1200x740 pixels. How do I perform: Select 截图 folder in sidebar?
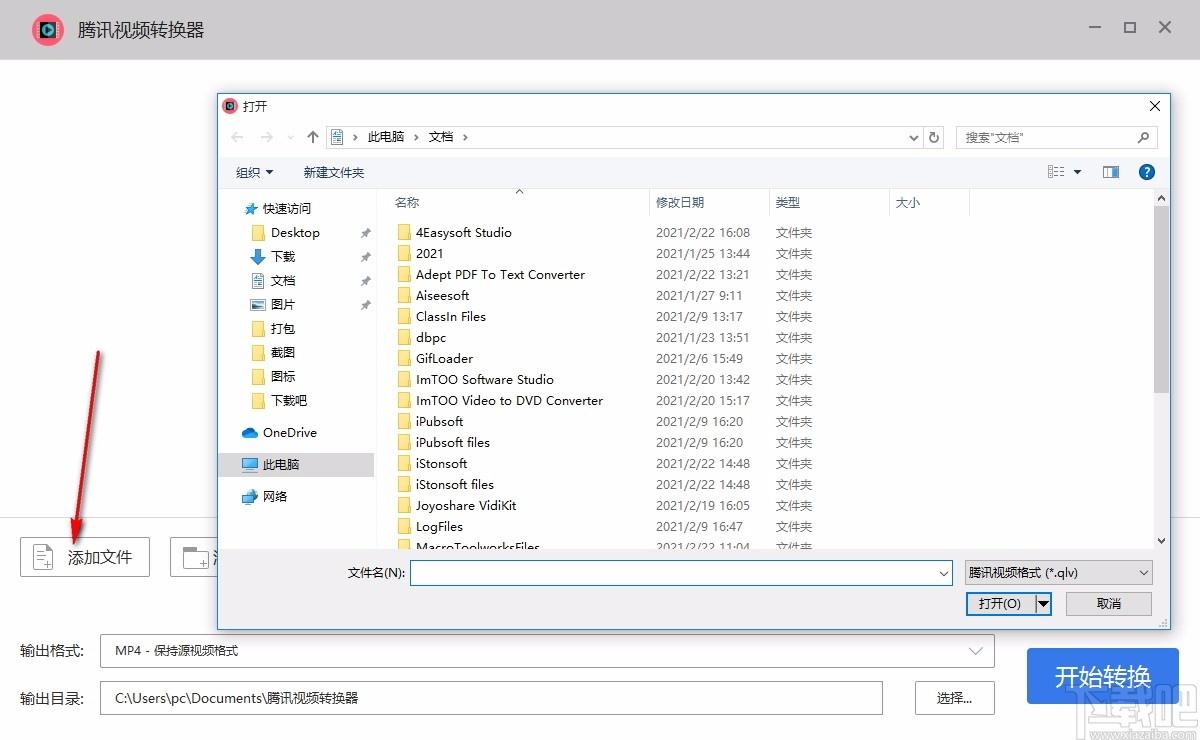tap(283, 352)
